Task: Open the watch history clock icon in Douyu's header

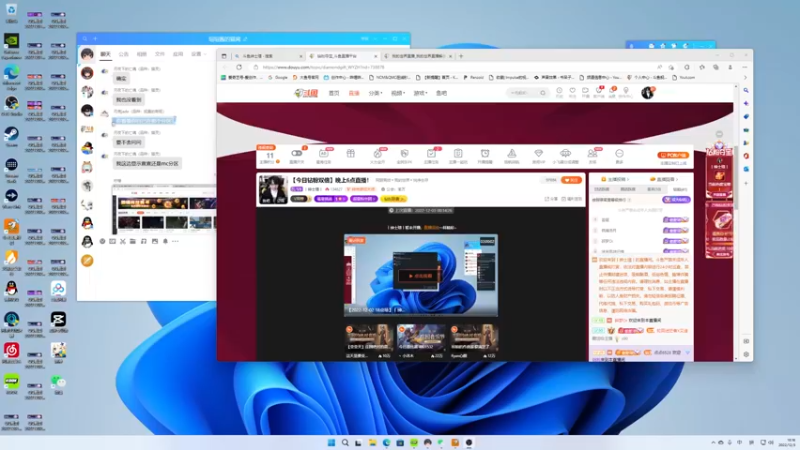Action: pyautogui.click(x=559, y=91)
